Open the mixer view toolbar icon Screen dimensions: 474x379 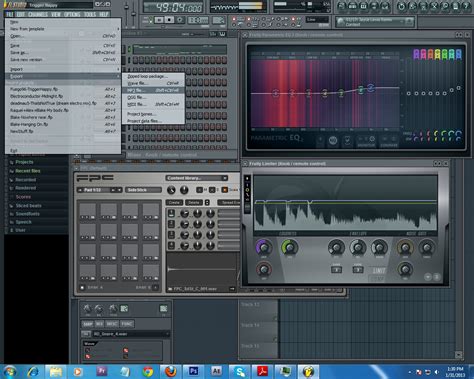pyautogui.click(x=385, y=6)
